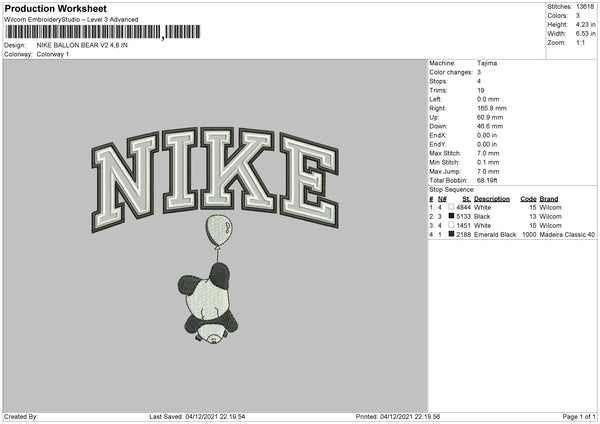
Task: Click the Madeira Classic 40 brand
Action: (x=567, y=235)
